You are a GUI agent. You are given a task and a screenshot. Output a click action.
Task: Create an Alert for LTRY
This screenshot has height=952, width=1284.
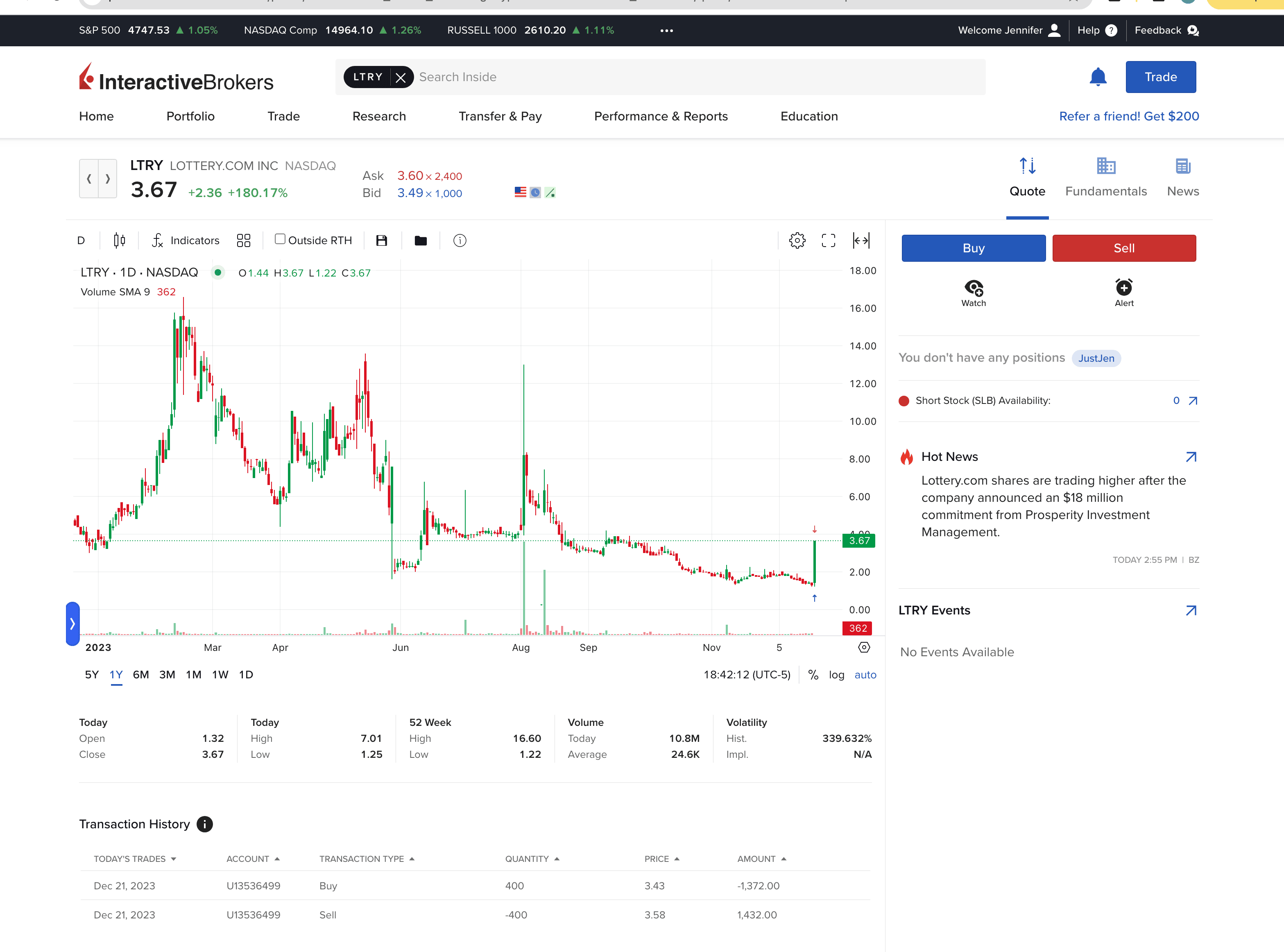[x=1123, y=292]
